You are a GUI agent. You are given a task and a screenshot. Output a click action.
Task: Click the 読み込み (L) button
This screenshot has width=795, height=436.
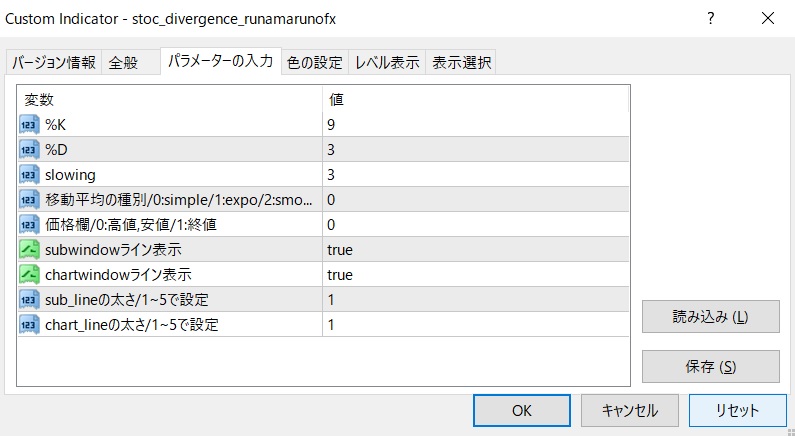point(710,317)
